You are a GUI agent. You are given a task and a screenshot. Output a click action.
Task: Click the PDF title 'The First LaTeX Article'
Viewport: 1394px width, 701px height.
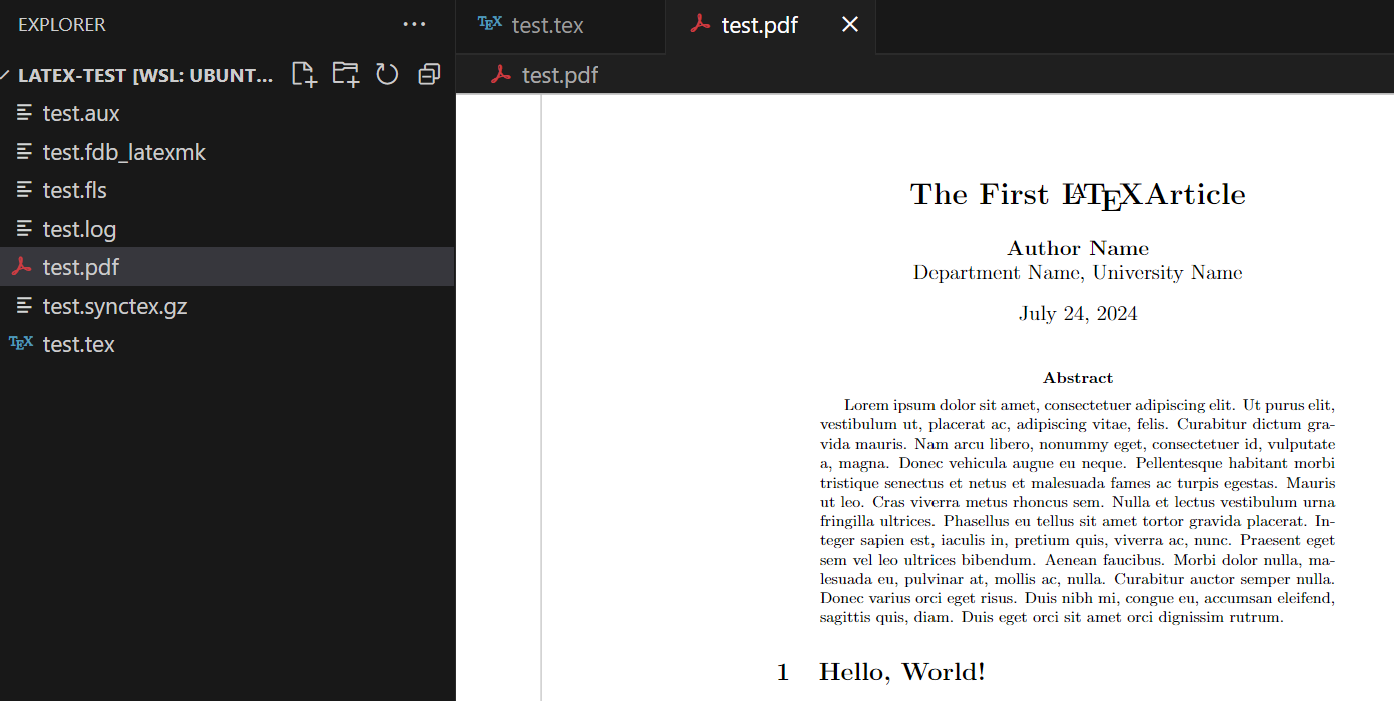[1078, 195]
